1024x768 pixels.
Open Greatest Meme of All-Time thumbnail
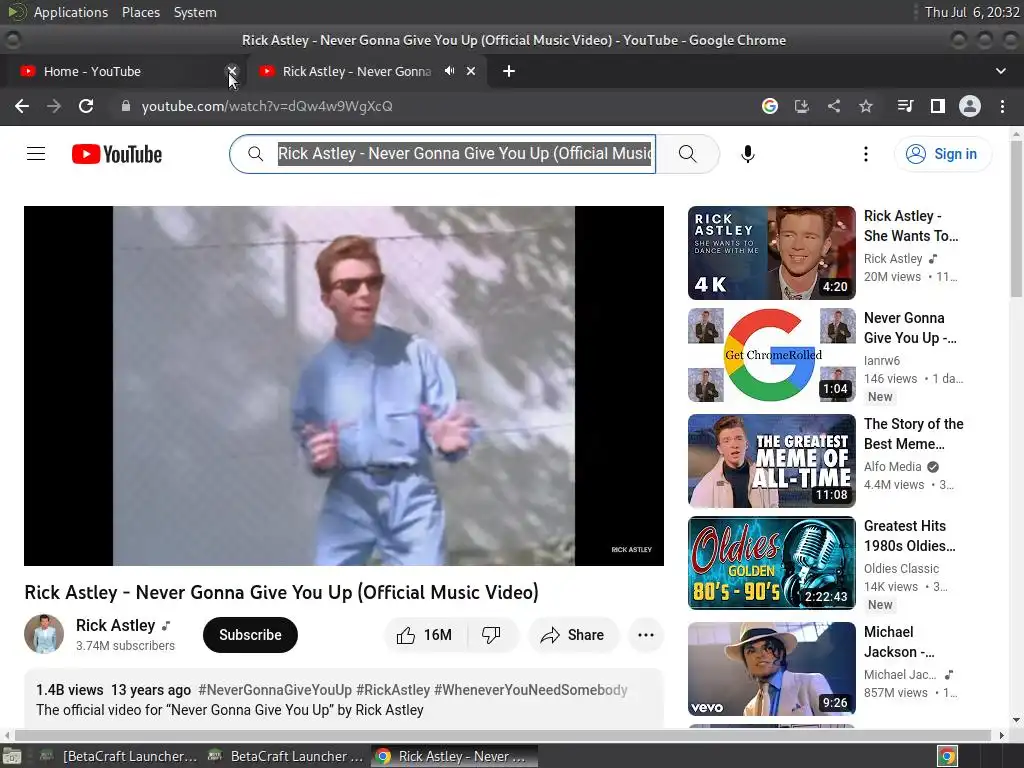click(771, 460)
